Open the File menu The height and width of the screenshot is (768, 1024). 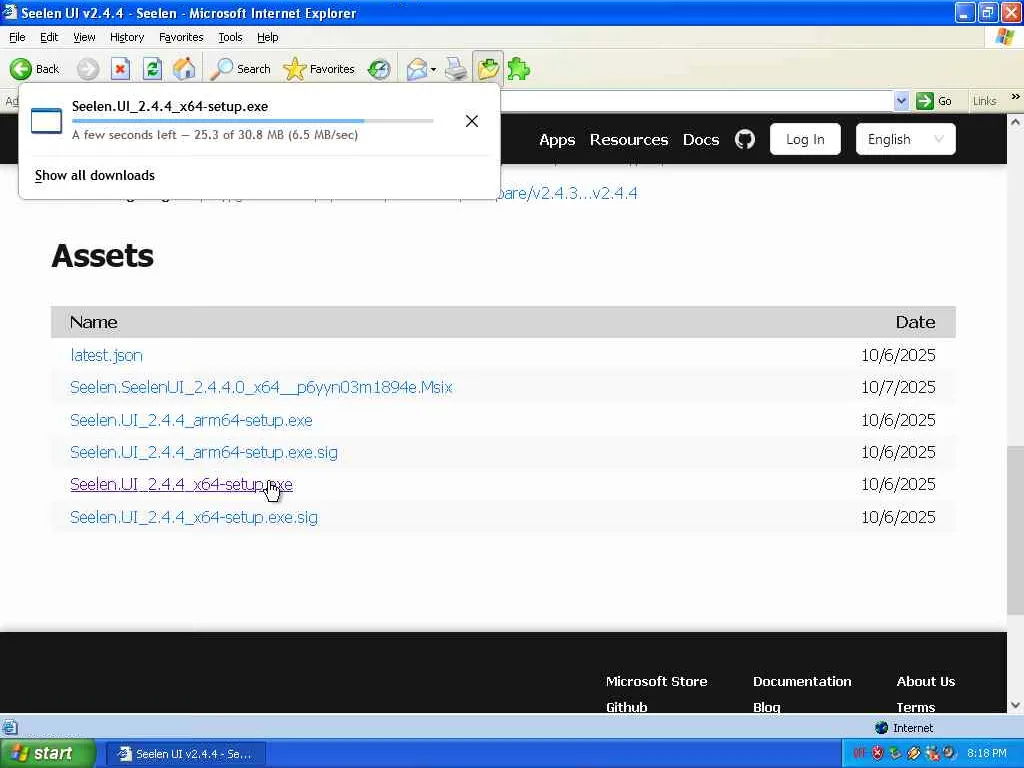(x=17, y=37)
